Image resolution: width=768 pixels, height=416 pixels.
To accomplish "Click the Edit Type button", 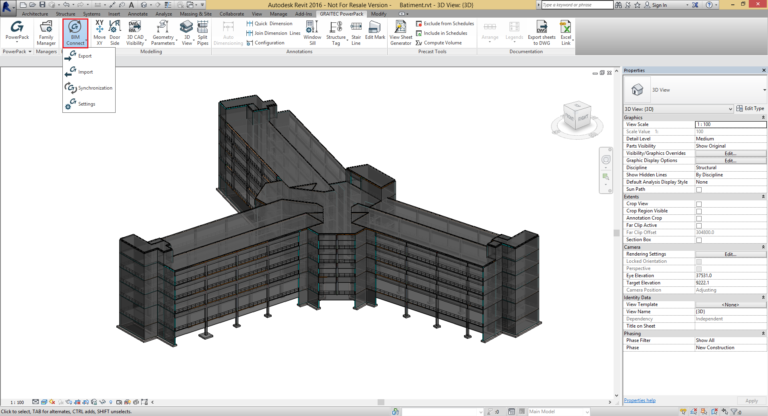I will pyautogui.click(x=750, y=108).
